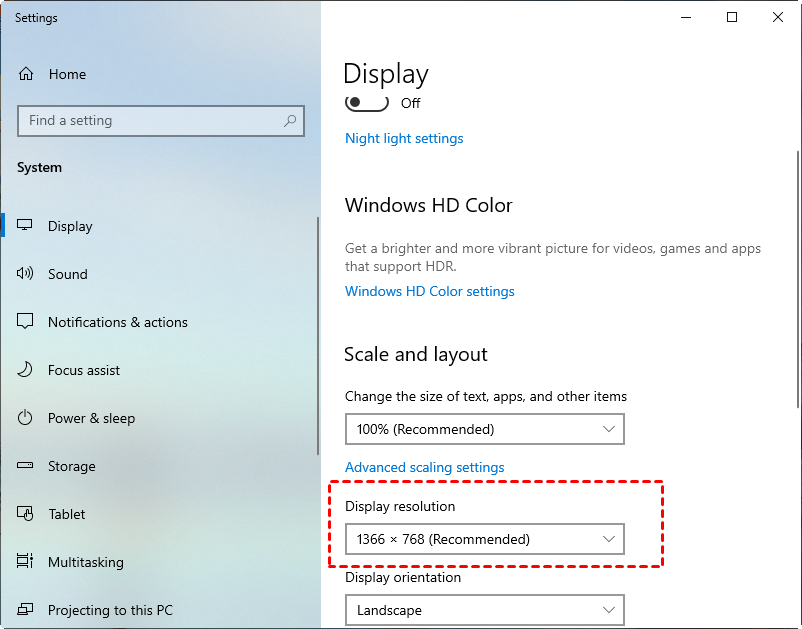Open Notifications & actions settings
802x629 pixels.
coord(159,322)
